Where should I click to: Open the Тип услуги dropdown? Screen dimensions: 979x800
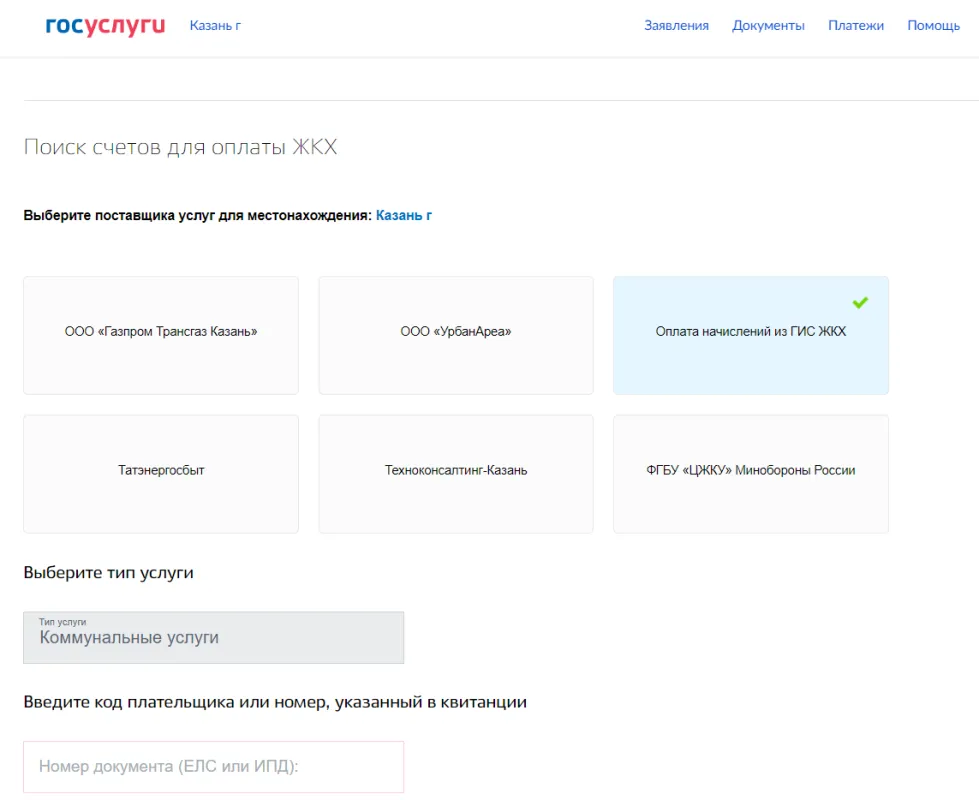click(214, 638)
